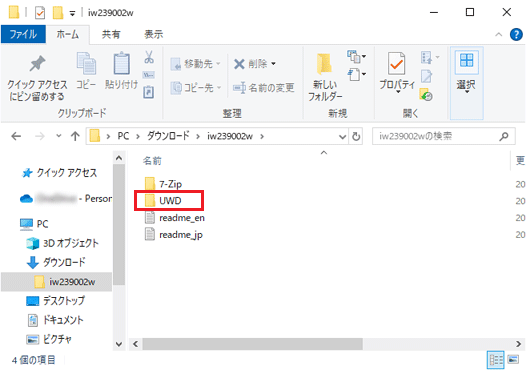Screen dimensions: 526x370
Task: Collapse the ribbon with the chevron
Action: coord(498,34)
